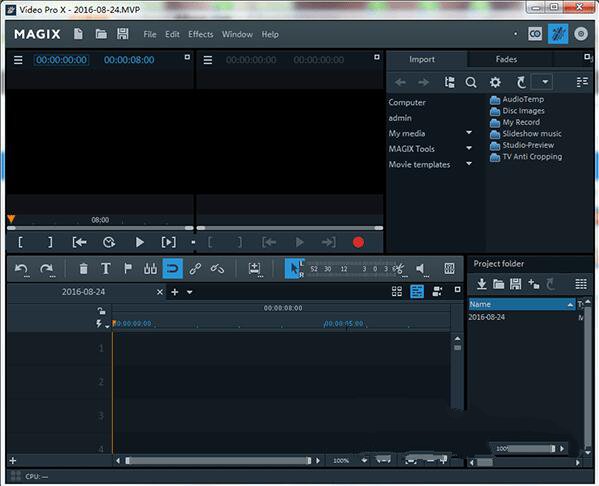
Task: Switch to the Fades tab
Action: [x=506, y=59]
